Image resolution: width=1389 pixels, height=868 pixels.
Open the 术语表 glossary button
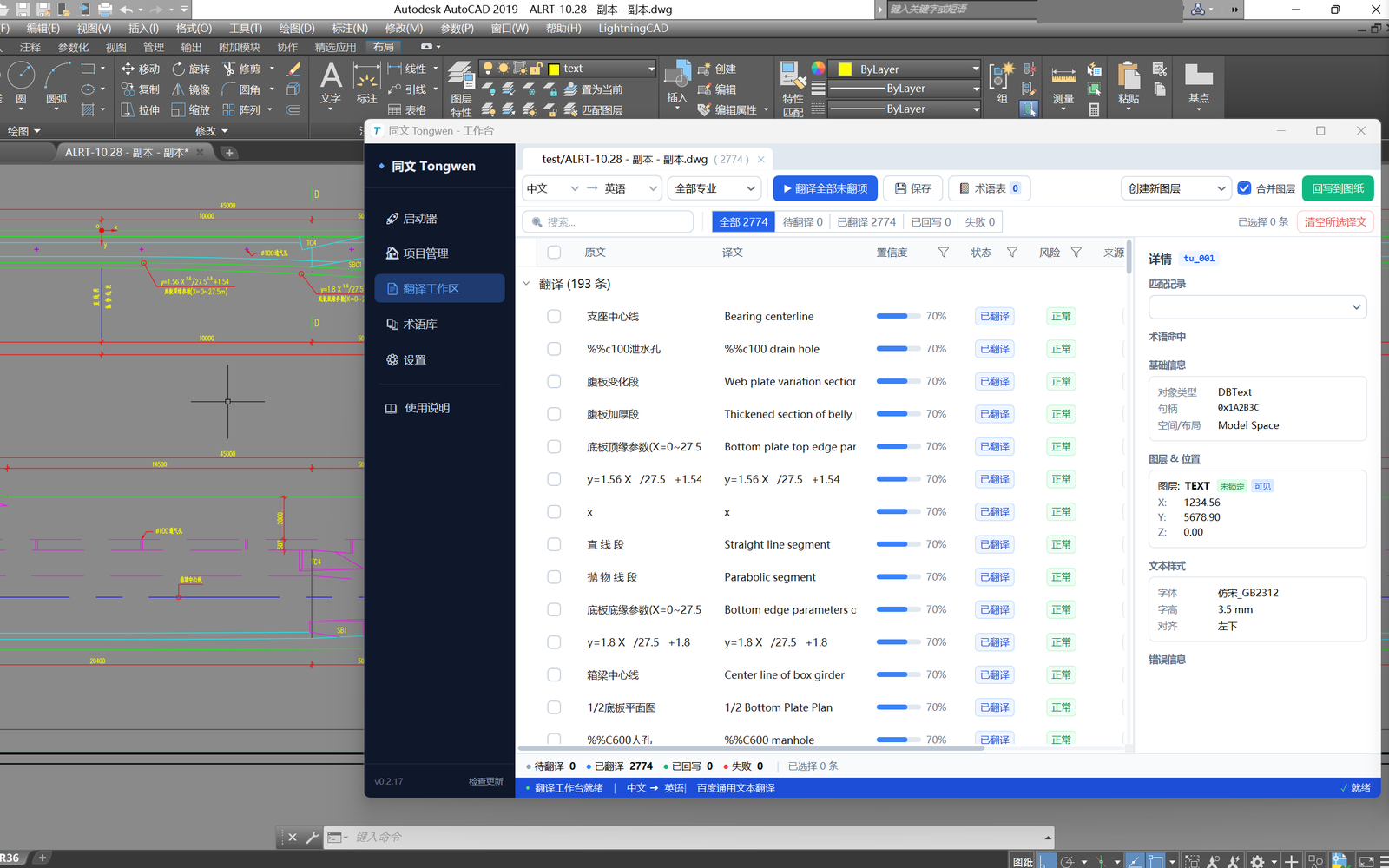click(x=990, y=188)
